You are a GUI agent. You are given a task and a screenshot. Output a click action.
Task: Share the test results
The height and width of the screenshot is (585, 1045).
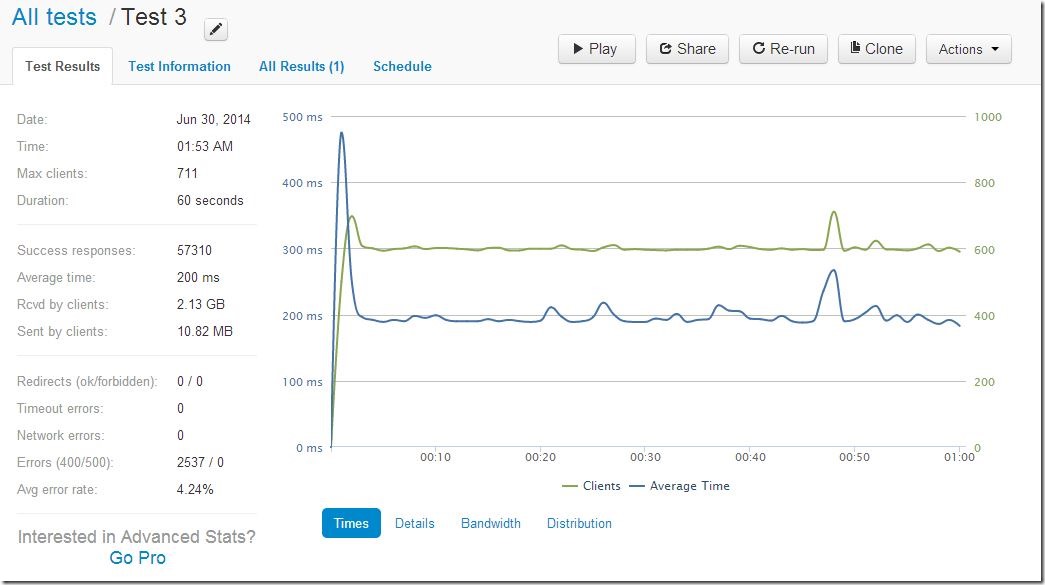[x=687, y=49]
